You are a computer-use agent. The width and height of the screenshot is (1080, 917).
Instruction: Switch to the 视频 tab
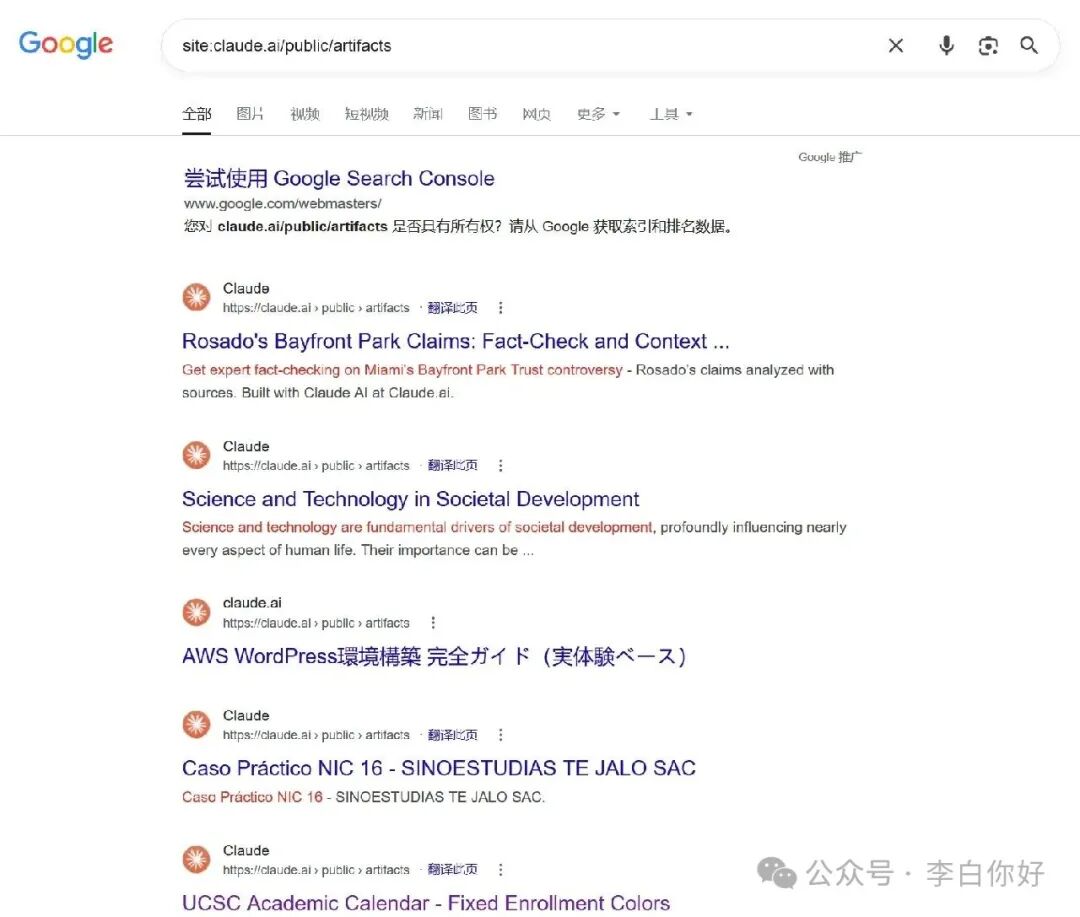(x=304, y=114)
